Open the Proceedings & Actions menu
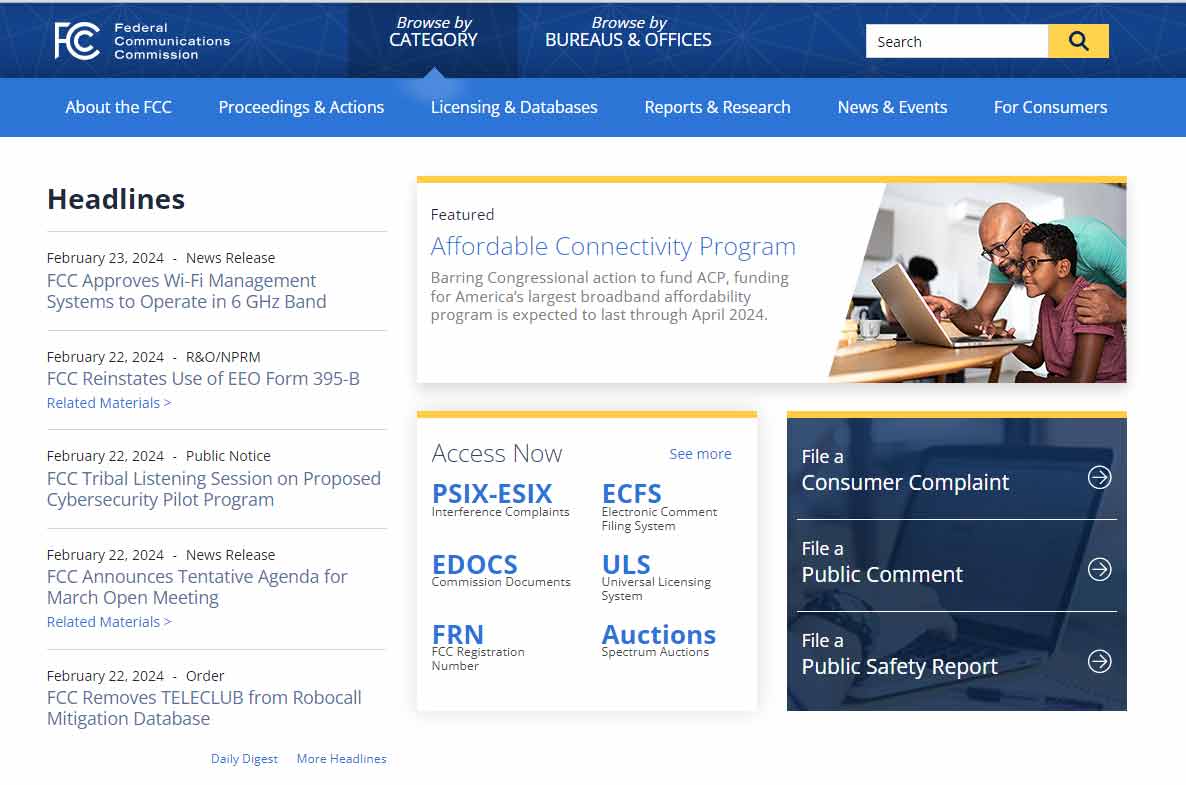This screenshot has height=785, width=1186. point(301,107)
